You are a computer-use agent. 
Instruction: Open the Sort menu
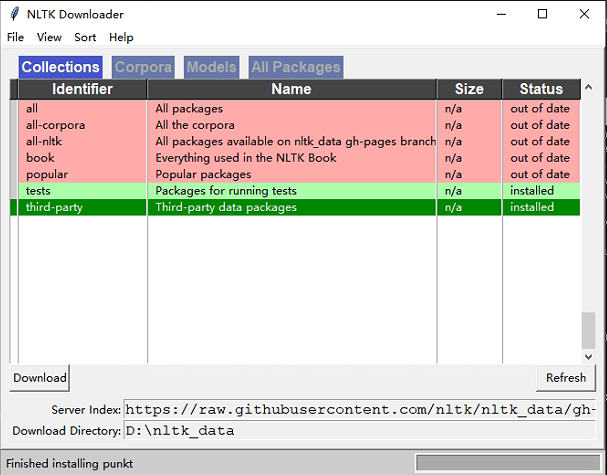tap(85, 37)
